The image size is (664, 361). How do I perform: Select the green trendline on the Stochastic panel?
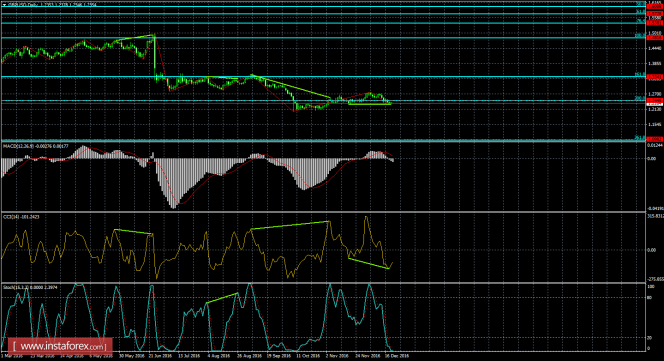point(222,298)
